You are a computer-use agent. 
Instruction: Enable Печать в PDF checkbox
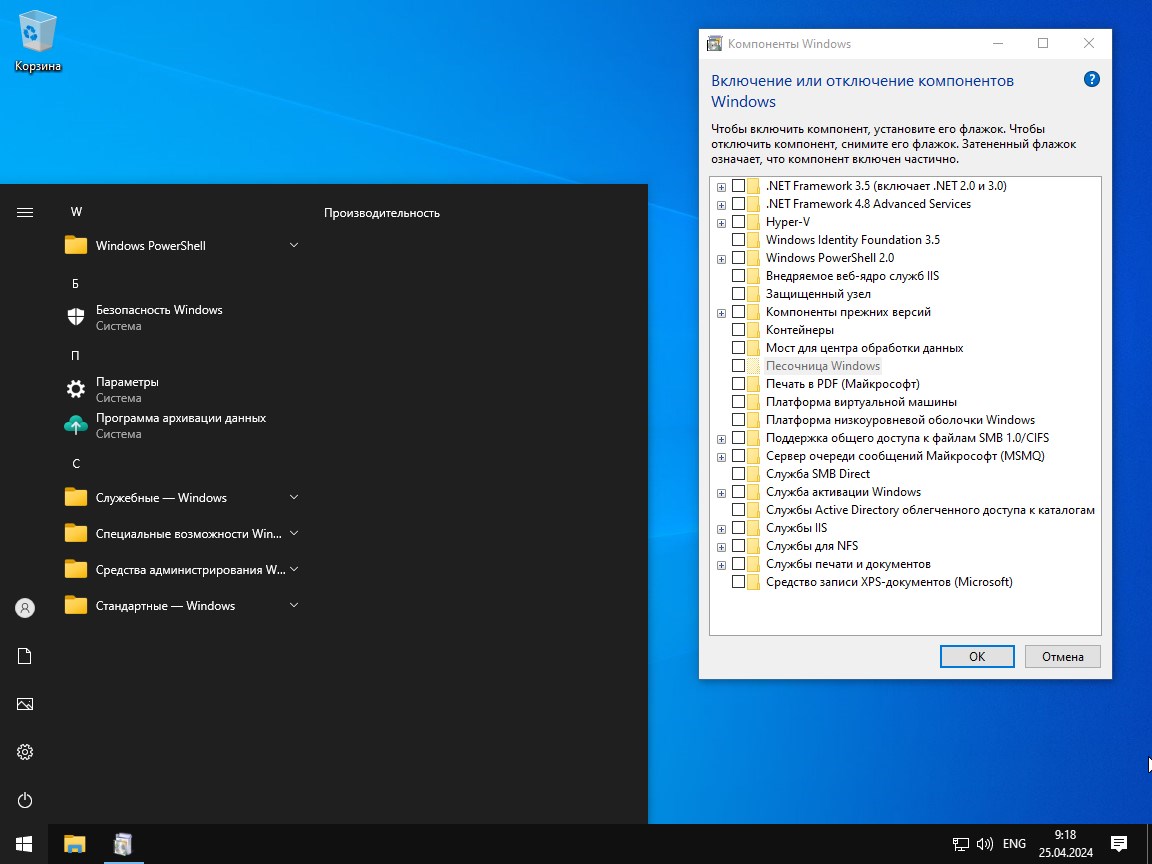coord(738,384)
